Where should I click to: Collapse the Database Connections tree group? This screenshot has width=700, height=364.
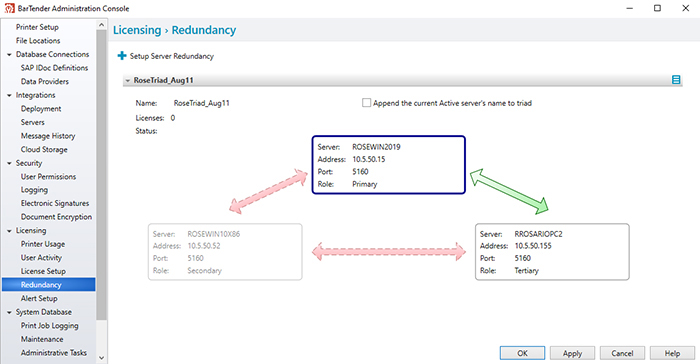coord(9,54)
